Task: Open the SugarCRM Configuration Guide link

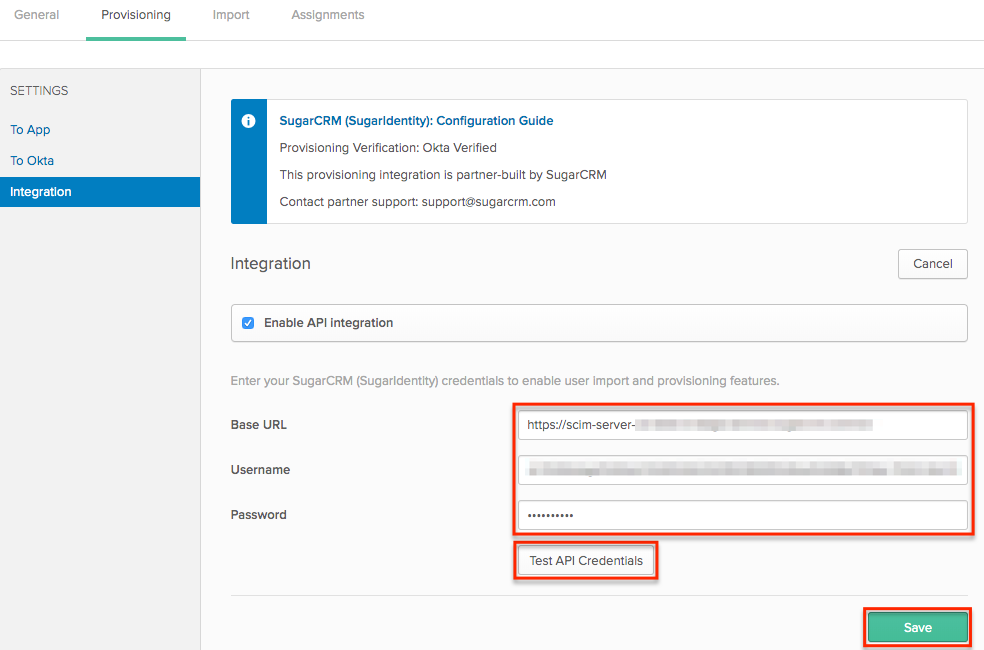Action: coord(418,120)
